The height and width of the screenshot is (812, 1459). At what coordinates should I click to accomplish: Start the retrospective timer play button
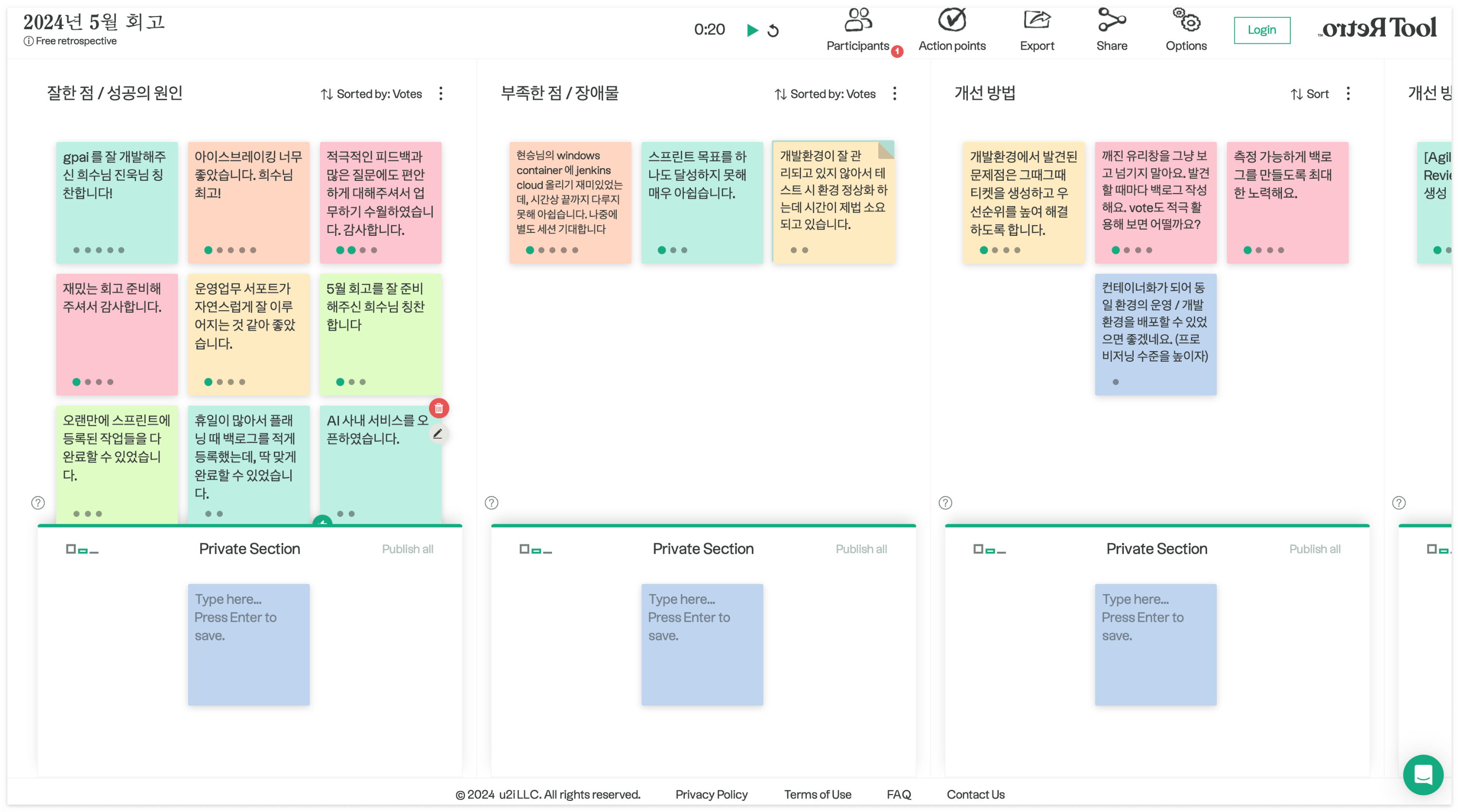tap(752, 30)
